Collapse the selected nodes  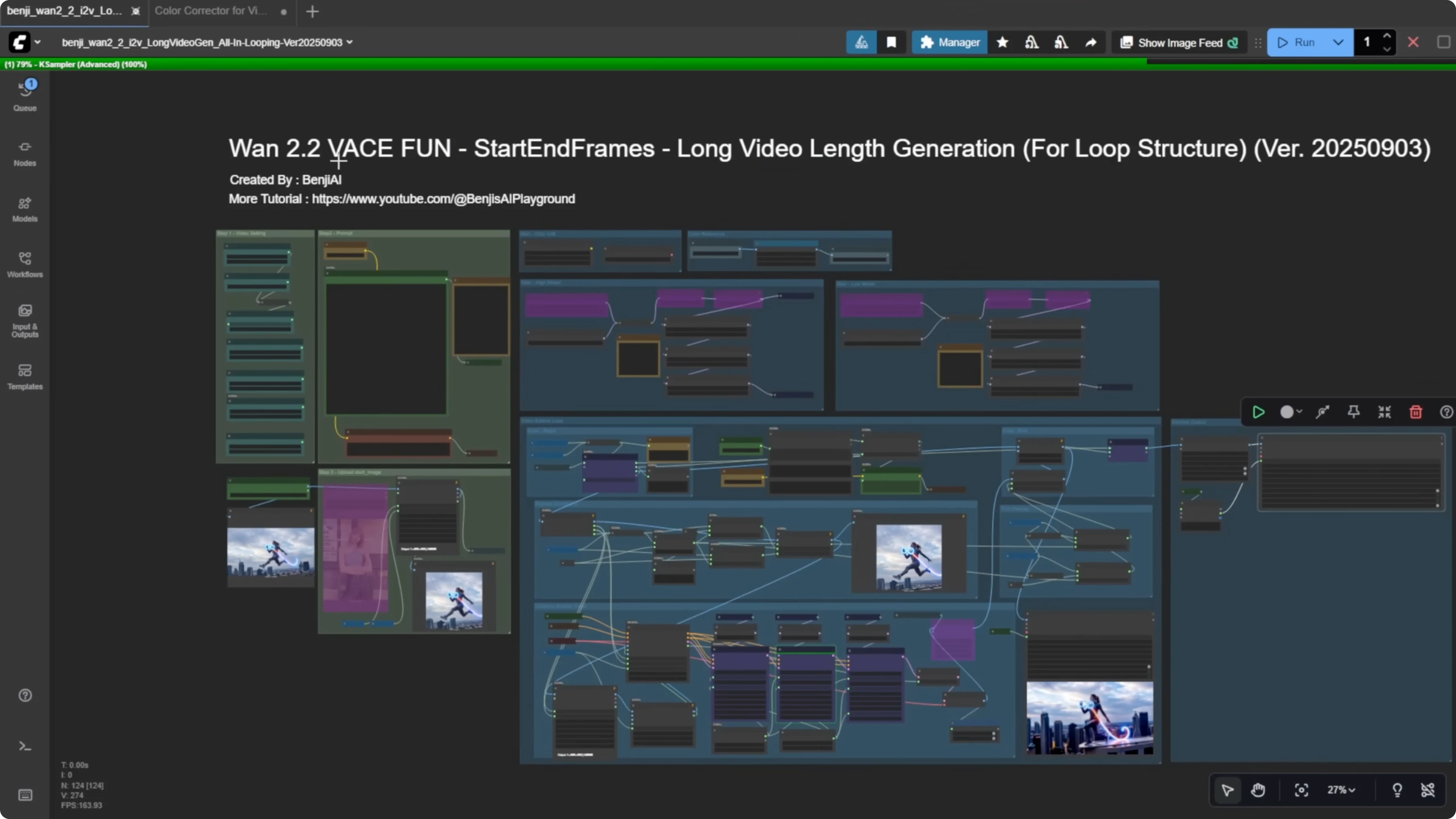1385,412
